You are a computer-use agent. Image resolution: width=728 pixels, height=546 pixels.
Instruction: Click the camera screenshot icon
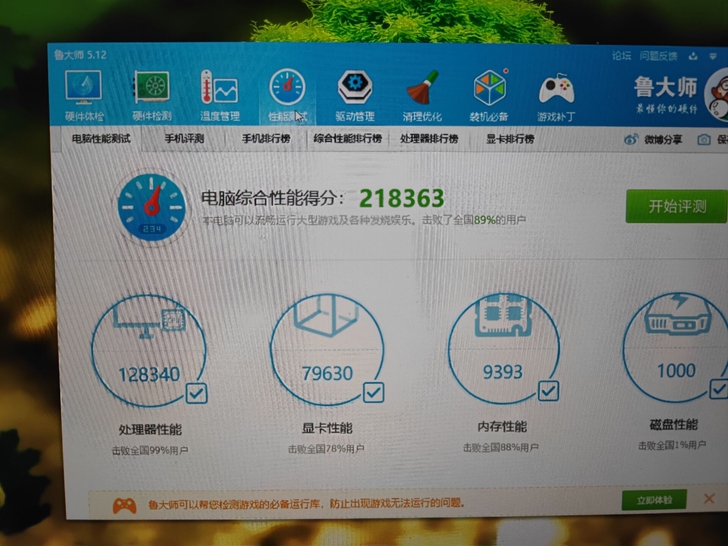(704, 139)
